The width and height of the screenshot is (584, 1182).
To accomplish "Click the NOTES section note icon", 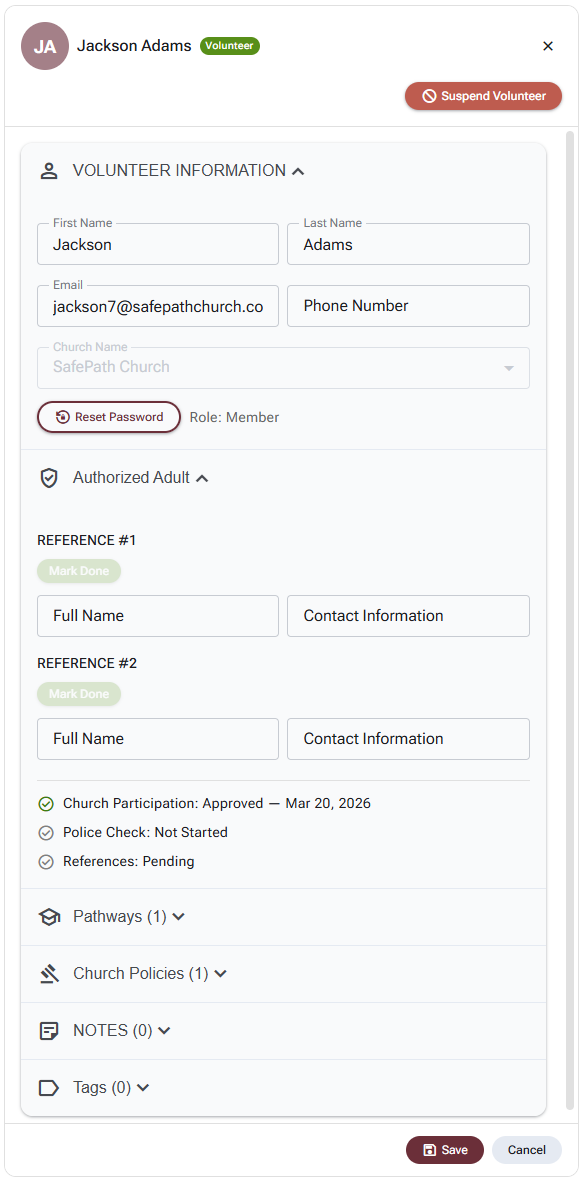I will point(49,1031).
